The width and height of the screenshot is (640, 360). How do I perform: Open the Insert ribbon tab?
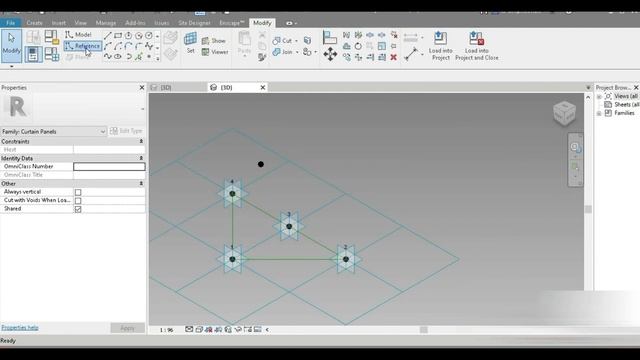pyautogui.click(x=58, y=23)
